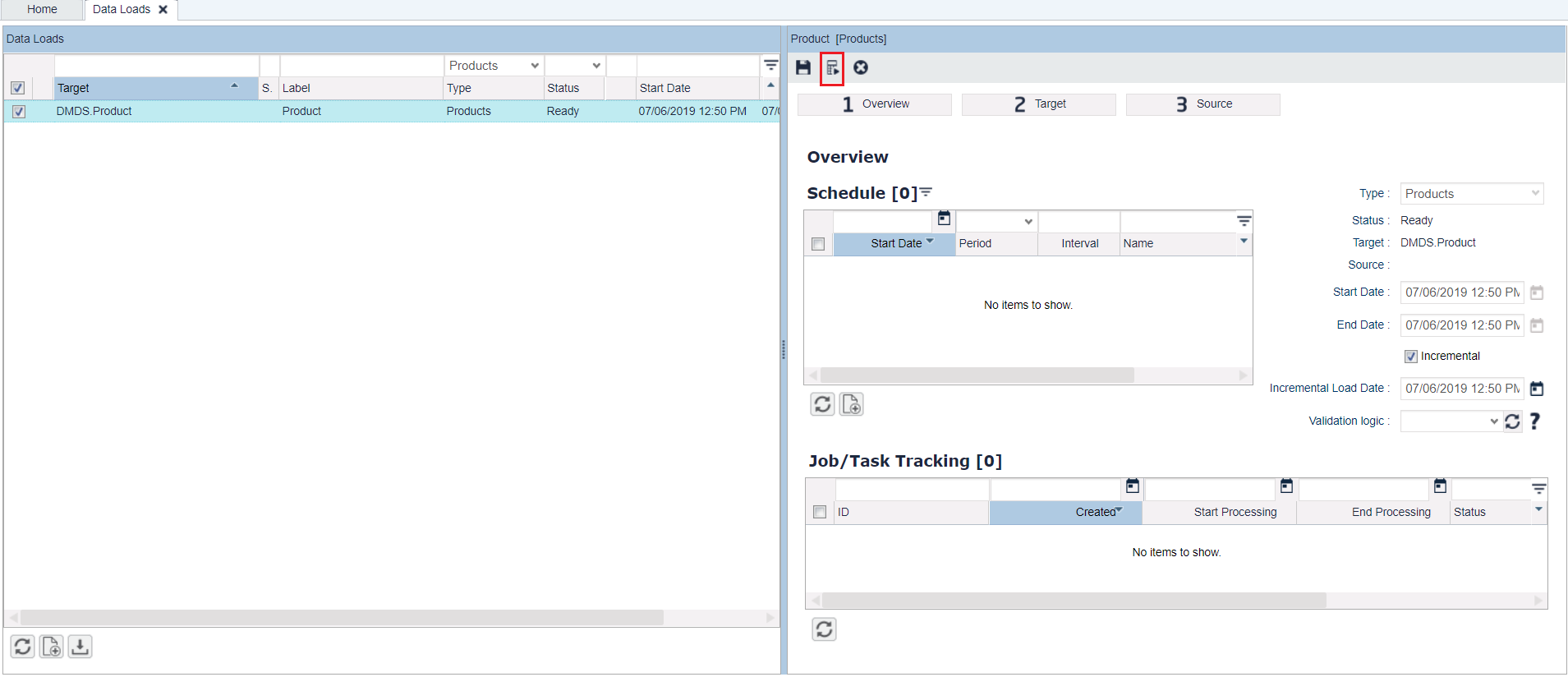Open the Validation logic help question mark
This screenshot has width=1568, height=677.
pos(1534,421)
